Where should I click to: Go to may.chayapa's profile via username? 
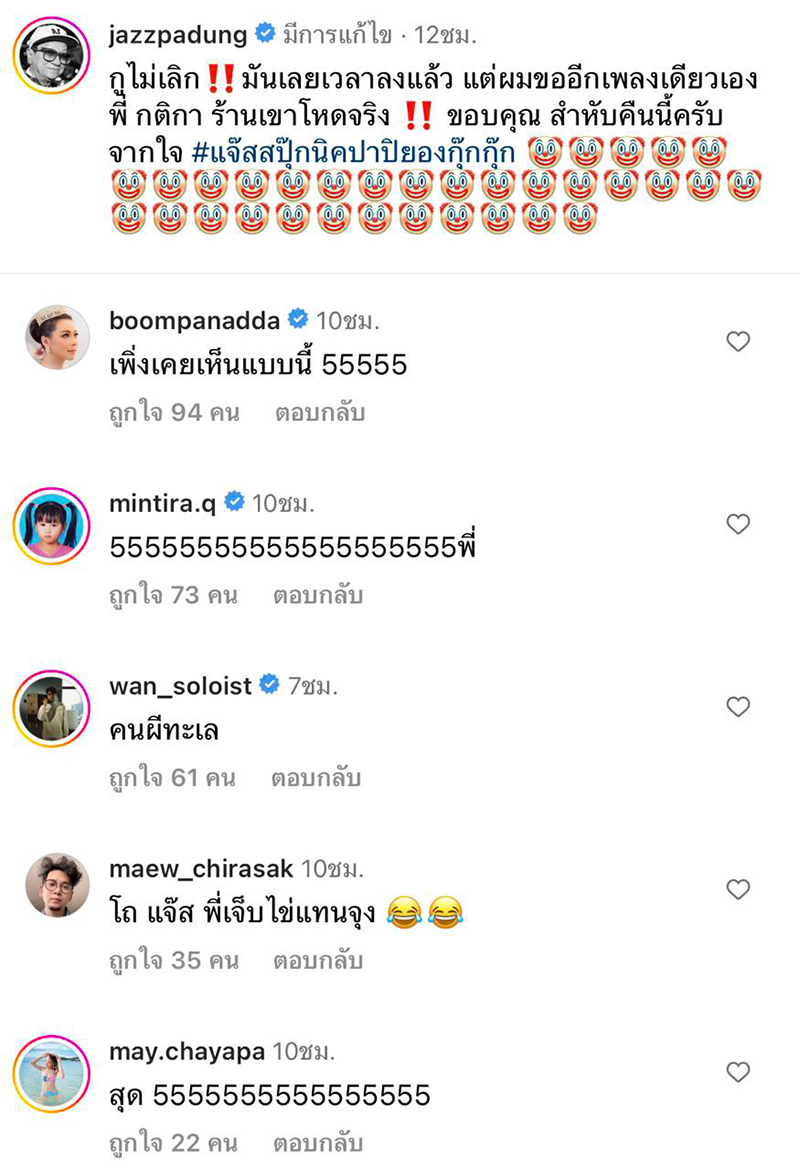[186, 1051]
